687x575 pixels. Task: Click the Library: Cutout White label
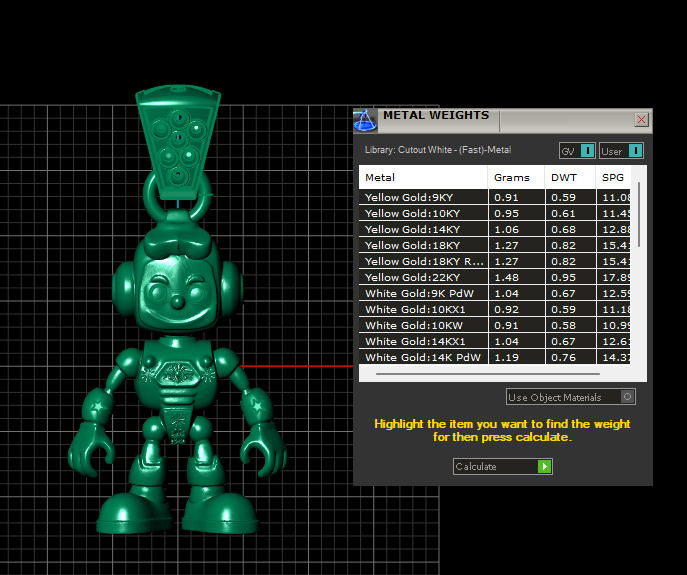pos(438,150)
